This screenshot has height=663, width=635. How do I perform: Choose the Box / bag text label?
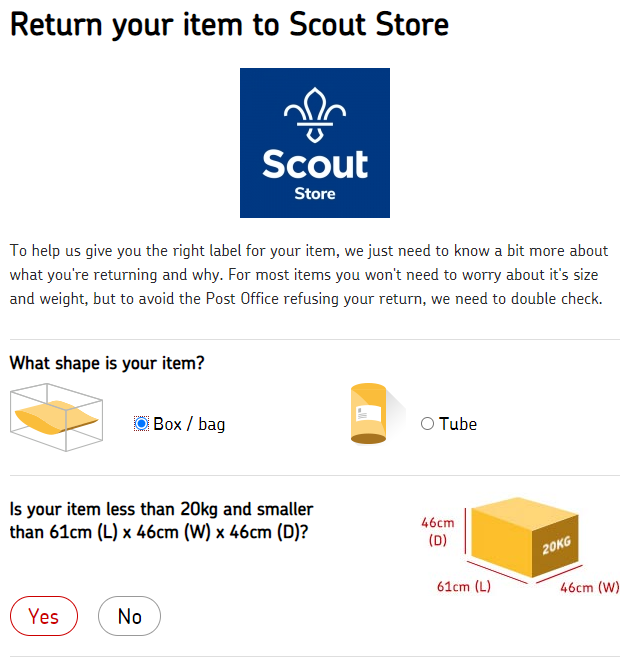(189, 424)
